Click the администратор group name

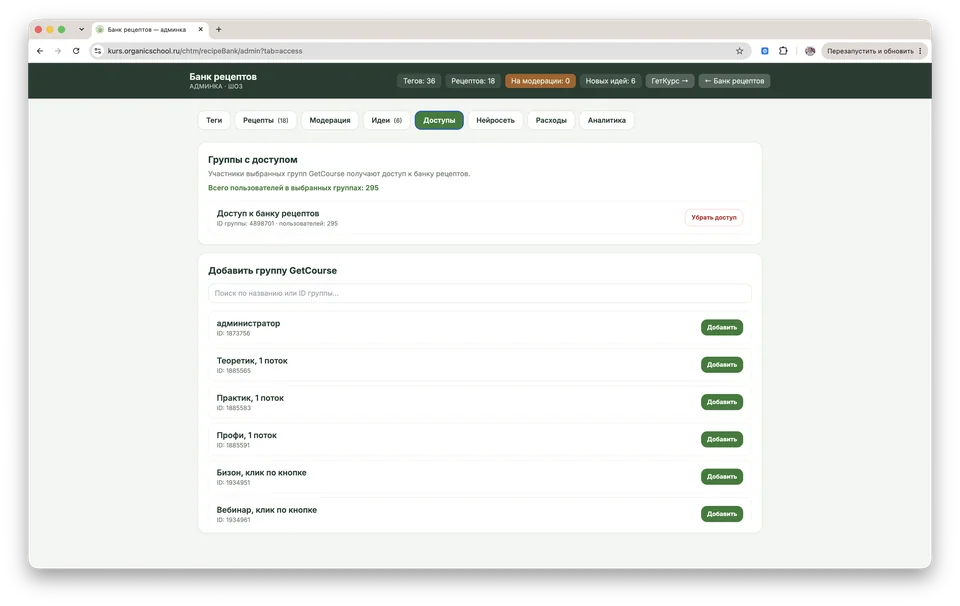248,323
